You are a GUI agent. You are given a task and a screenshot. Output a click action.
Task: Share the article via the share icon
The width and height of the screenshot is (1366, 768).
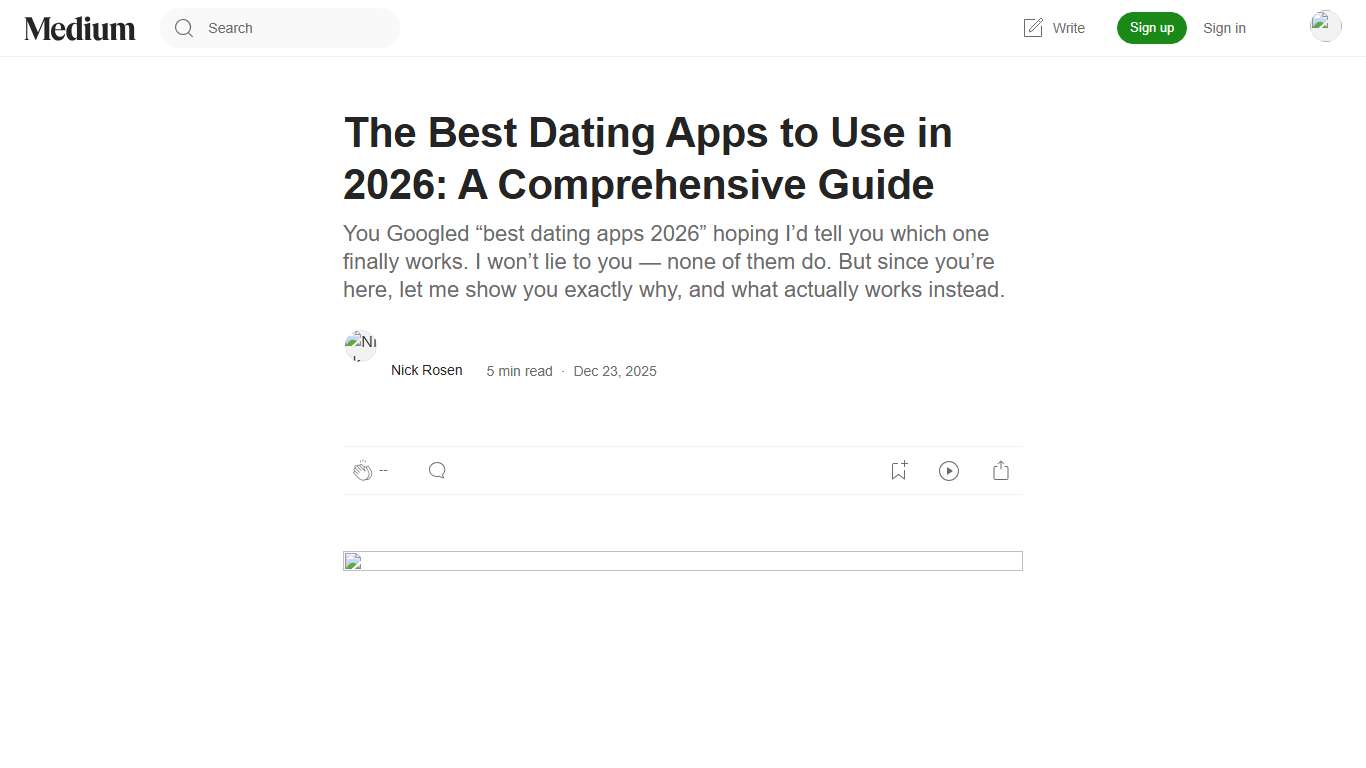point(1000,470)
